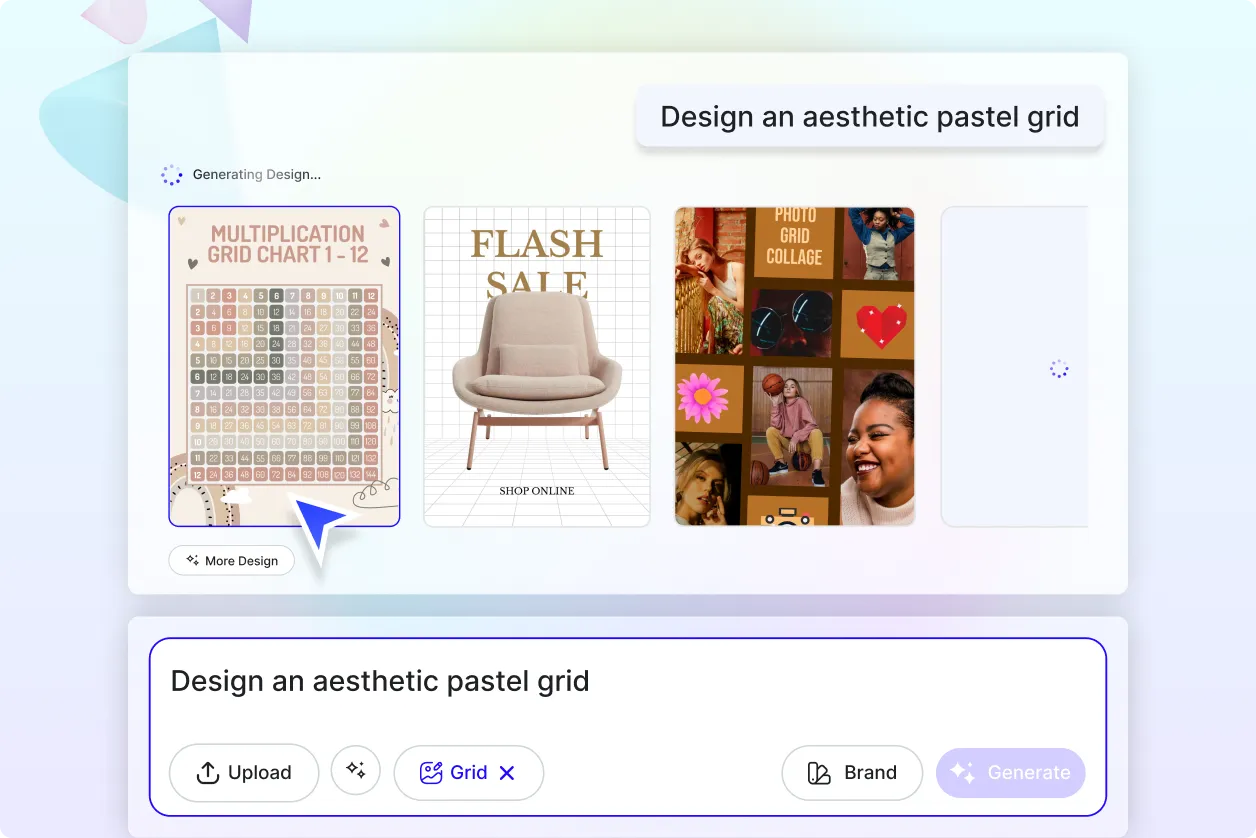Select the Multiplication Grid Chart design thumbnail
The height and width of the screenshot is (838, 1256).
click(x=284, y=366)
